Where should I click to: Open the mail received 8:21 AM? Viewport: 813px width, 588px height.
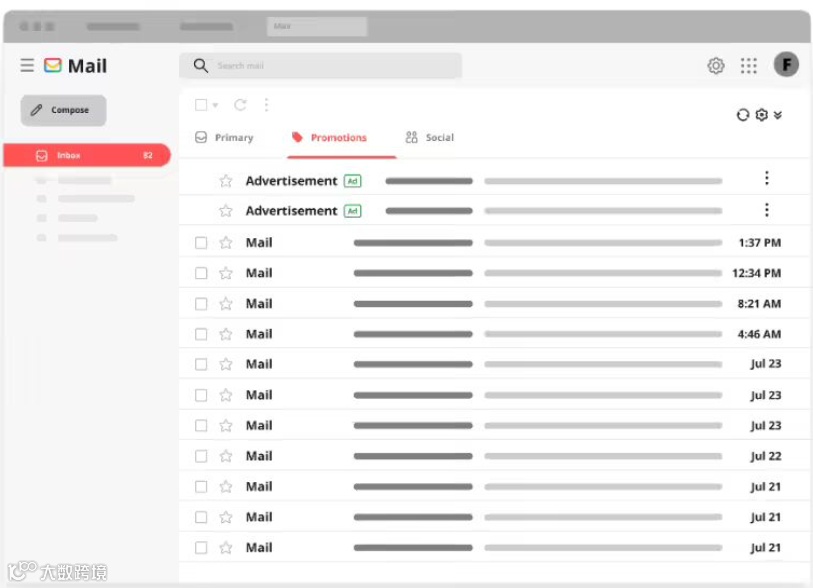coord(495,304)
